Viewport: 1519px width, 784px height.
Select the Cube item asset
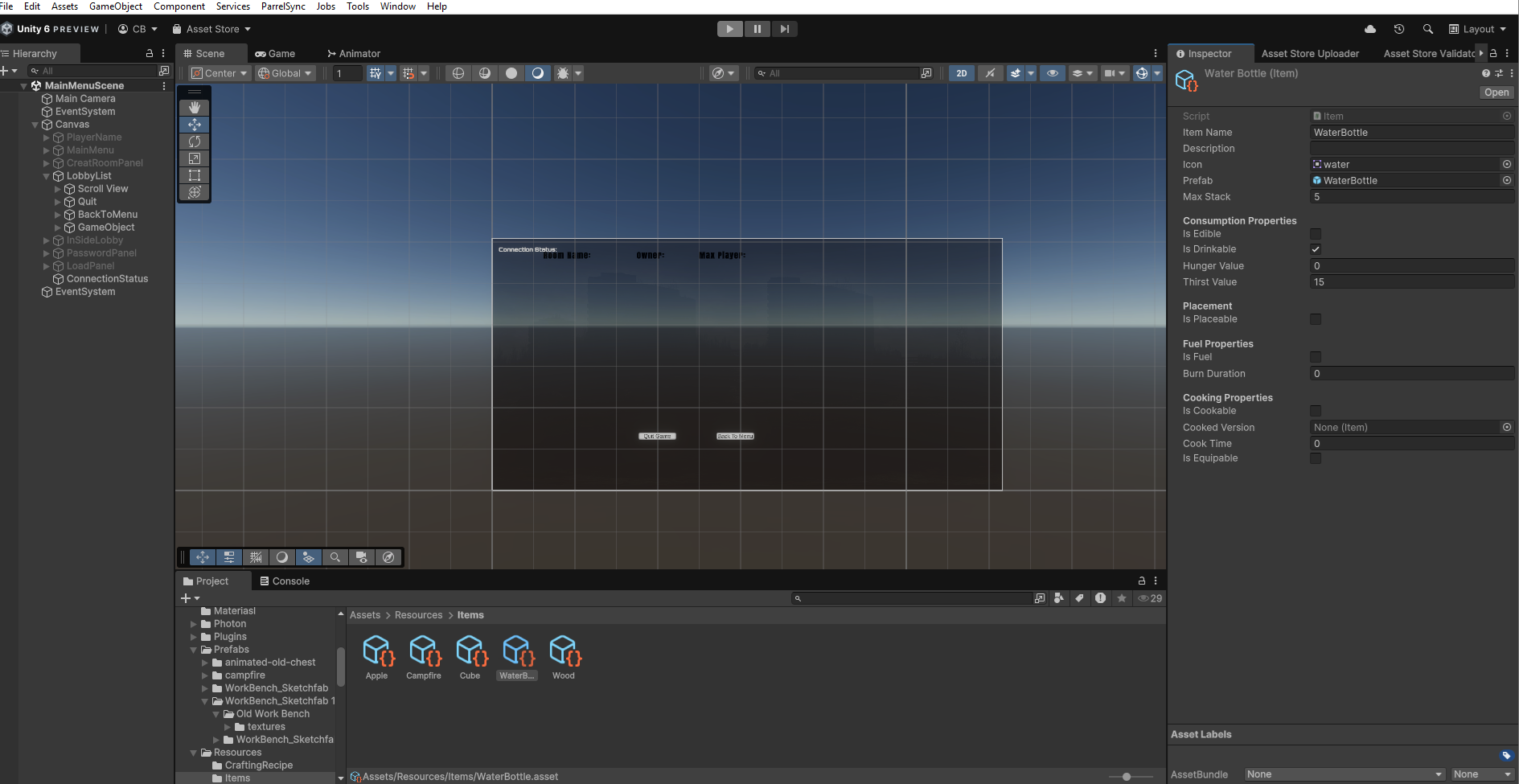pos(470,658)
